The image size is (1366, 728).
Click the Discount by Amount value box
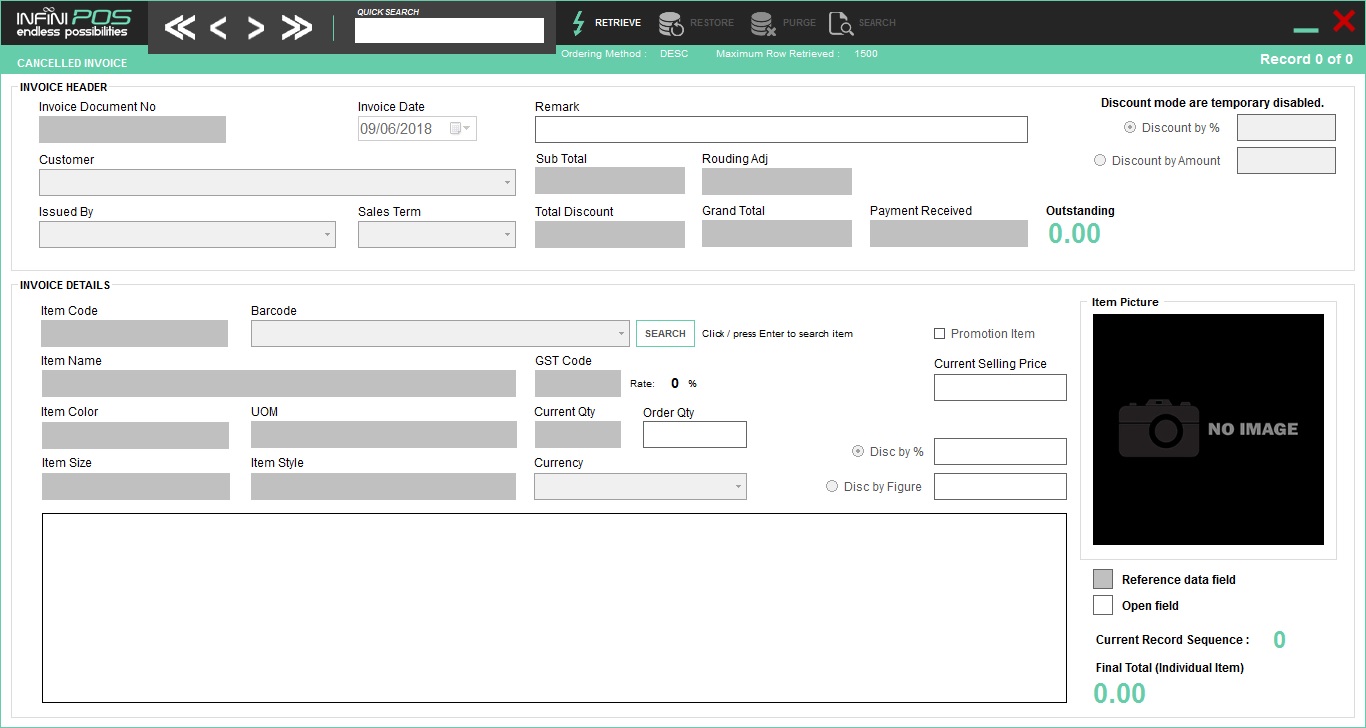[x=1286, y=160]
